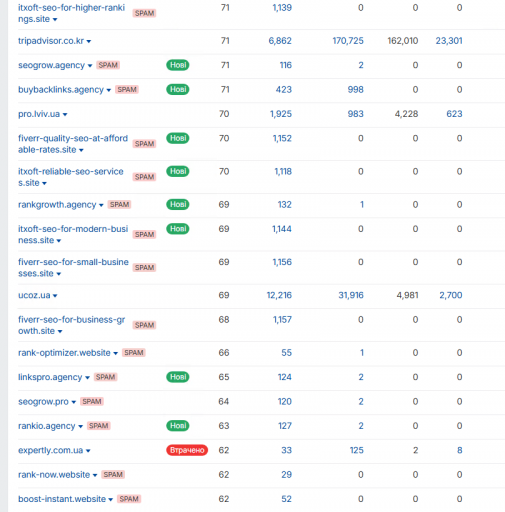Viewport: 505px width, 512px height.
Task: Open expertly.com.ua domain link
Action: (50, 450)
